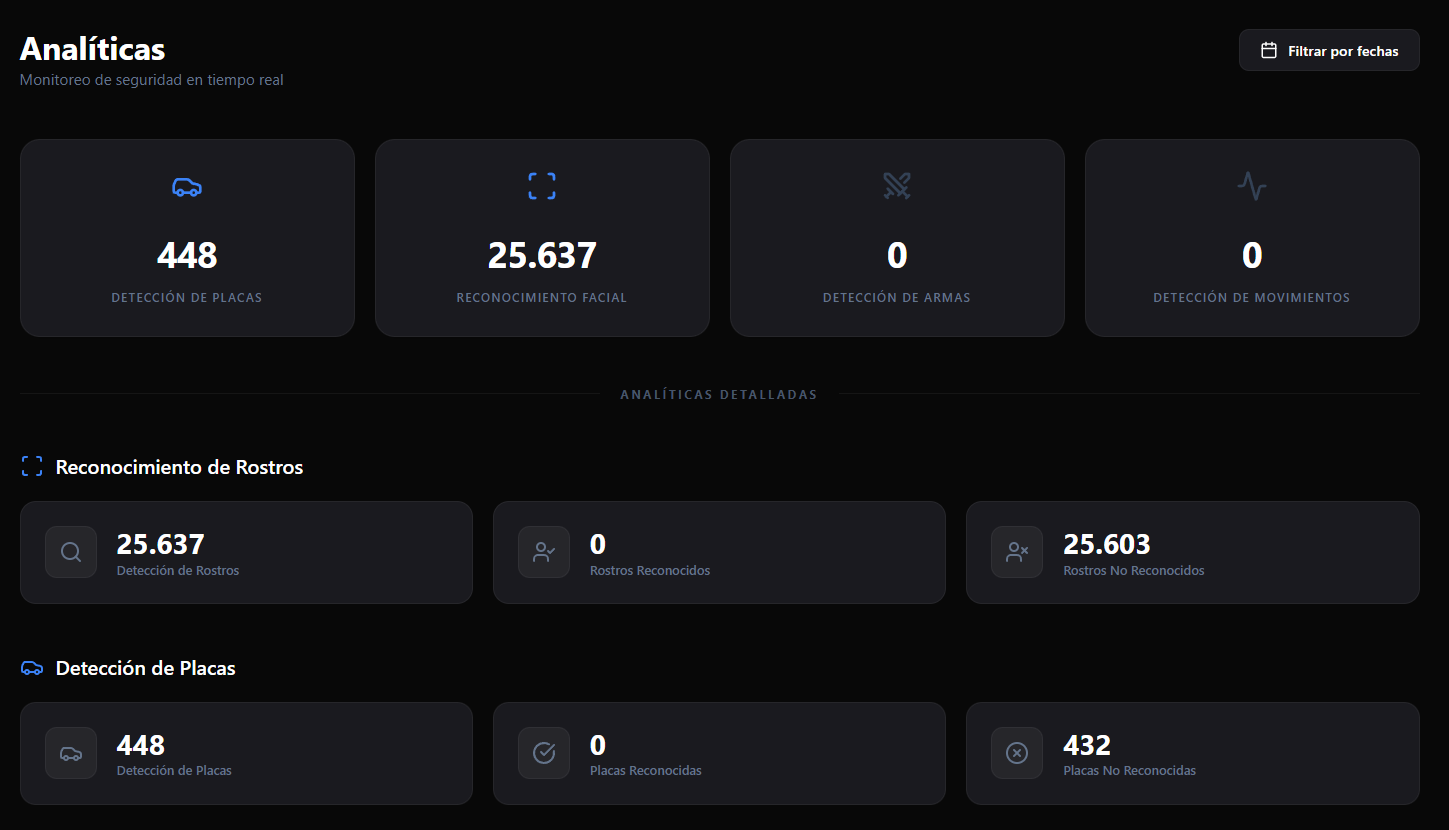1449x830 pixels.
Task: Click the Detección de Rostros label
Action: click(178, 571)
